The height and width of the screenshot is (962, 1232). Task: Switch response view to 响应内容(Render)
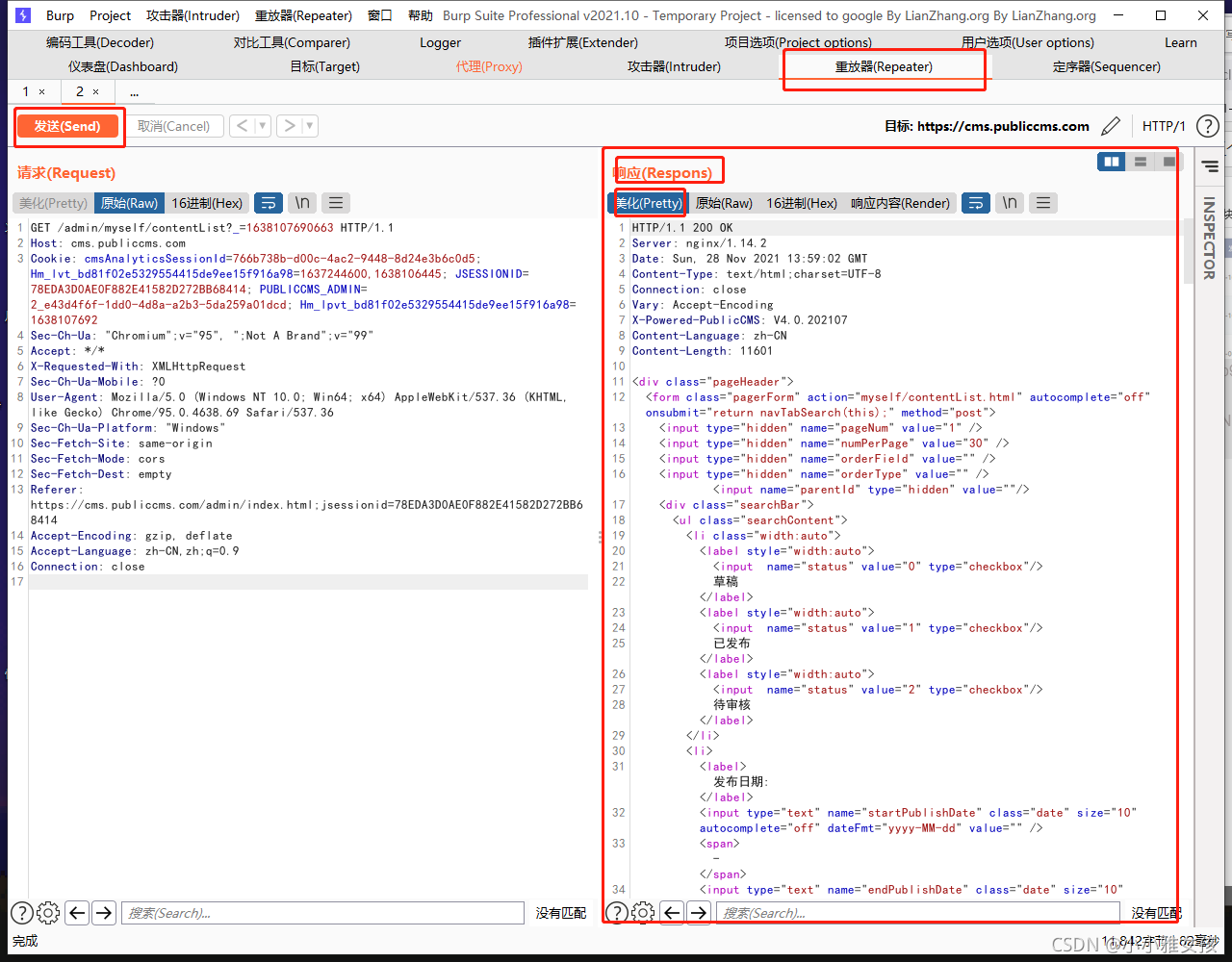900,203
